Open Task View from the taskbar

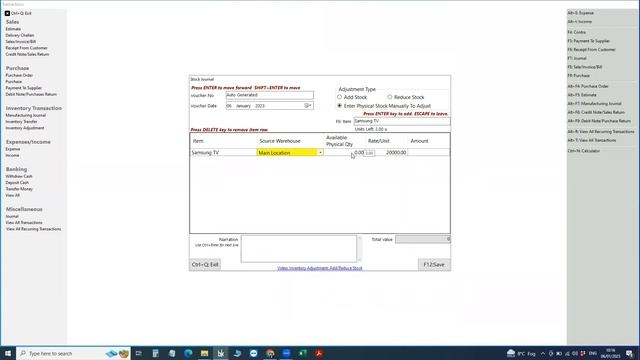tap(139, 353)
